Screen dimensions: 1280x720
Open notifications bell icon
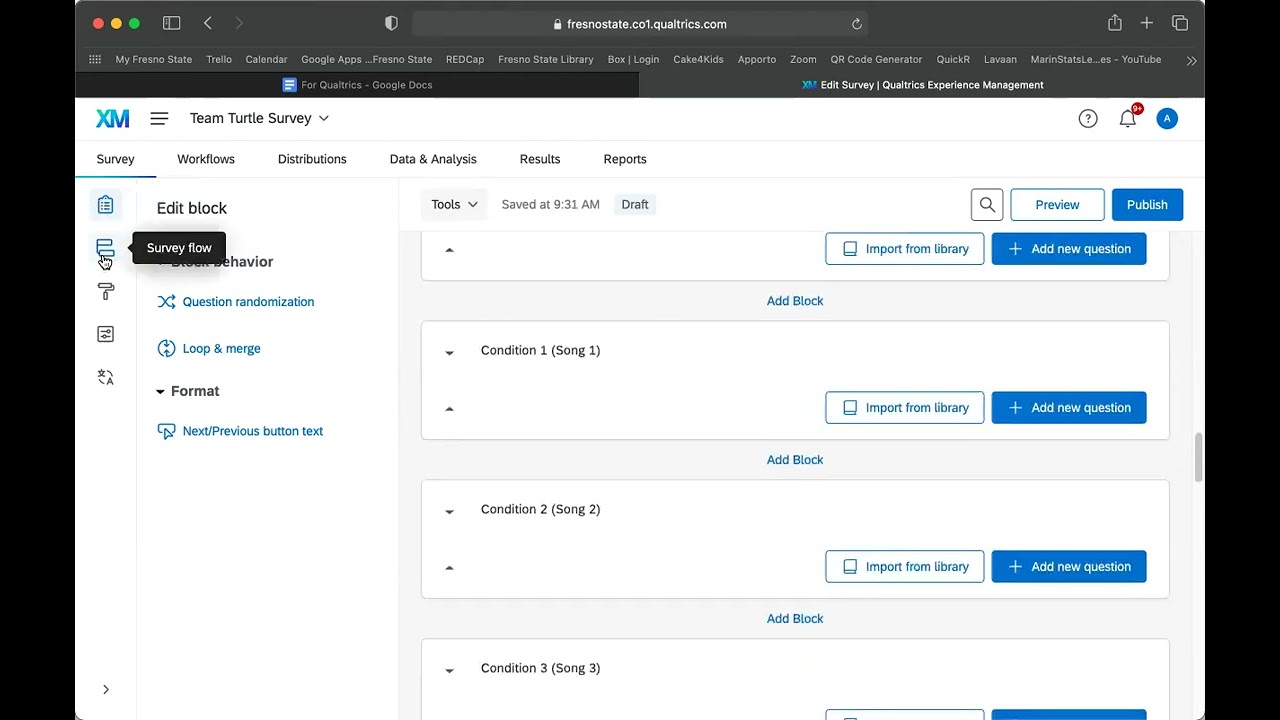tap(1128, 118)
